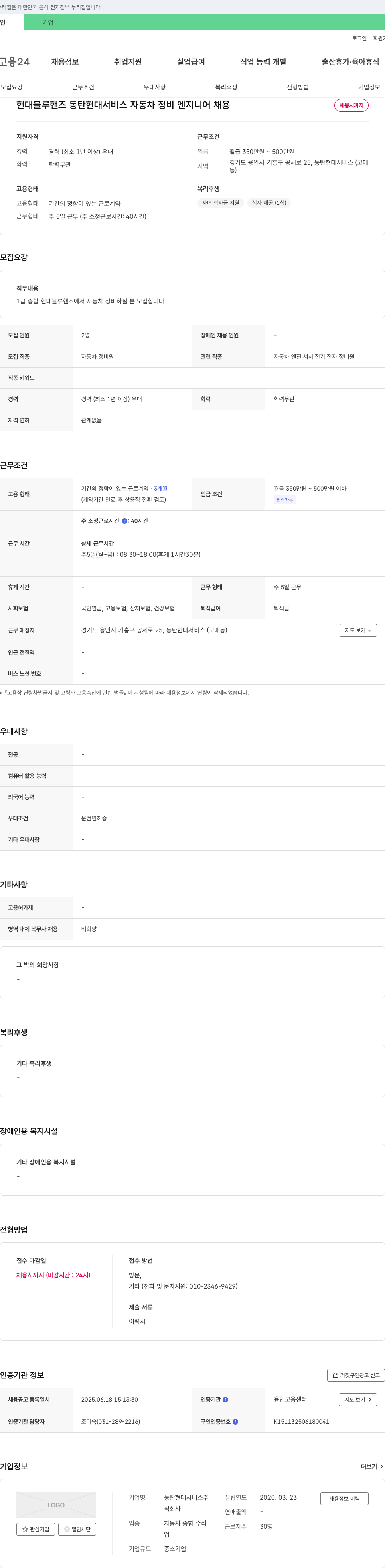Viewport: 385px width, 1568px height.
Task: Click the 구인인증번호 help icon
Action: tap(236, 1422)
